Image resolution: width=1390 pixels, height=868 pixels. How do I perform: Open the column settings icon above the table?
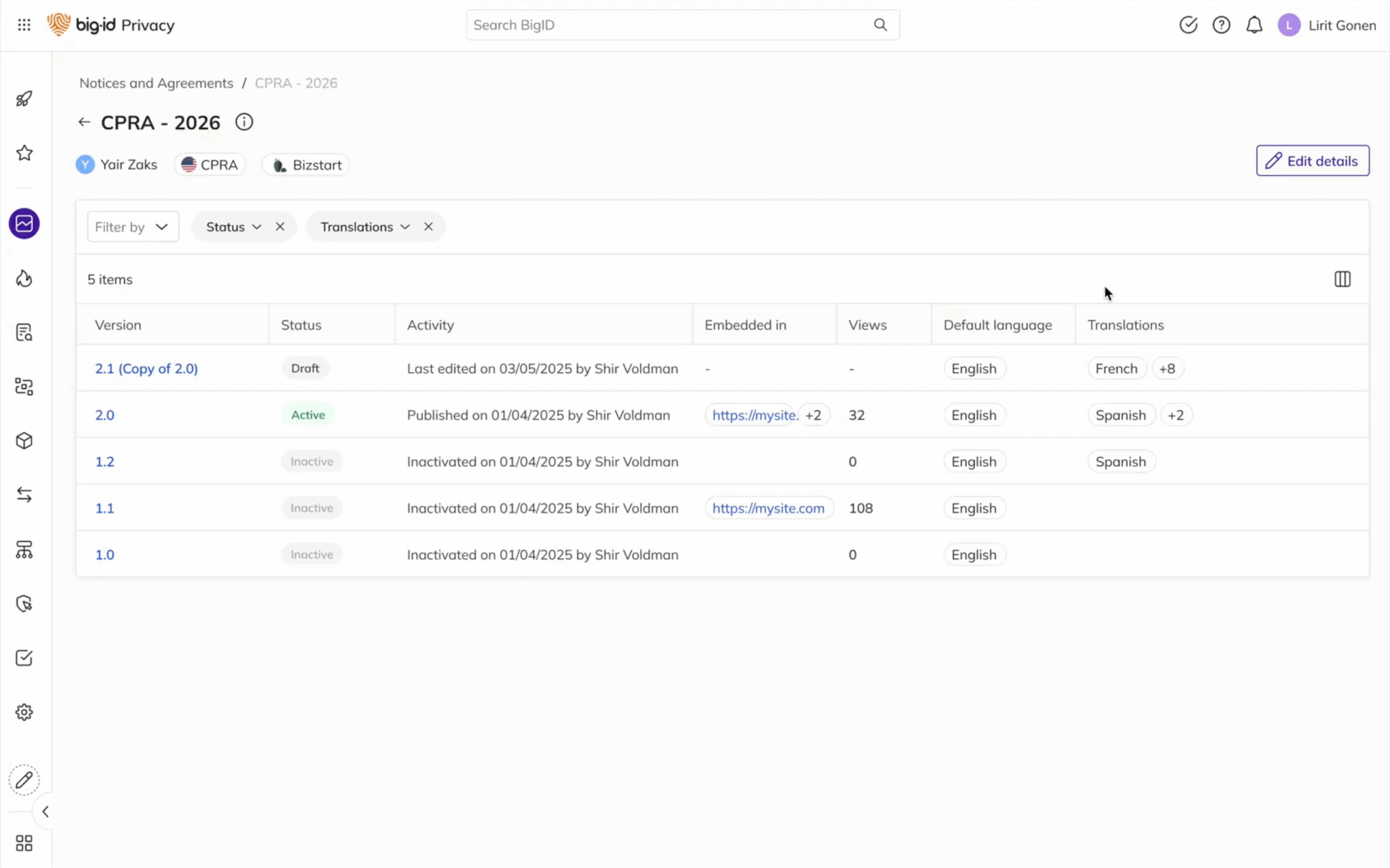[1343, 279]
